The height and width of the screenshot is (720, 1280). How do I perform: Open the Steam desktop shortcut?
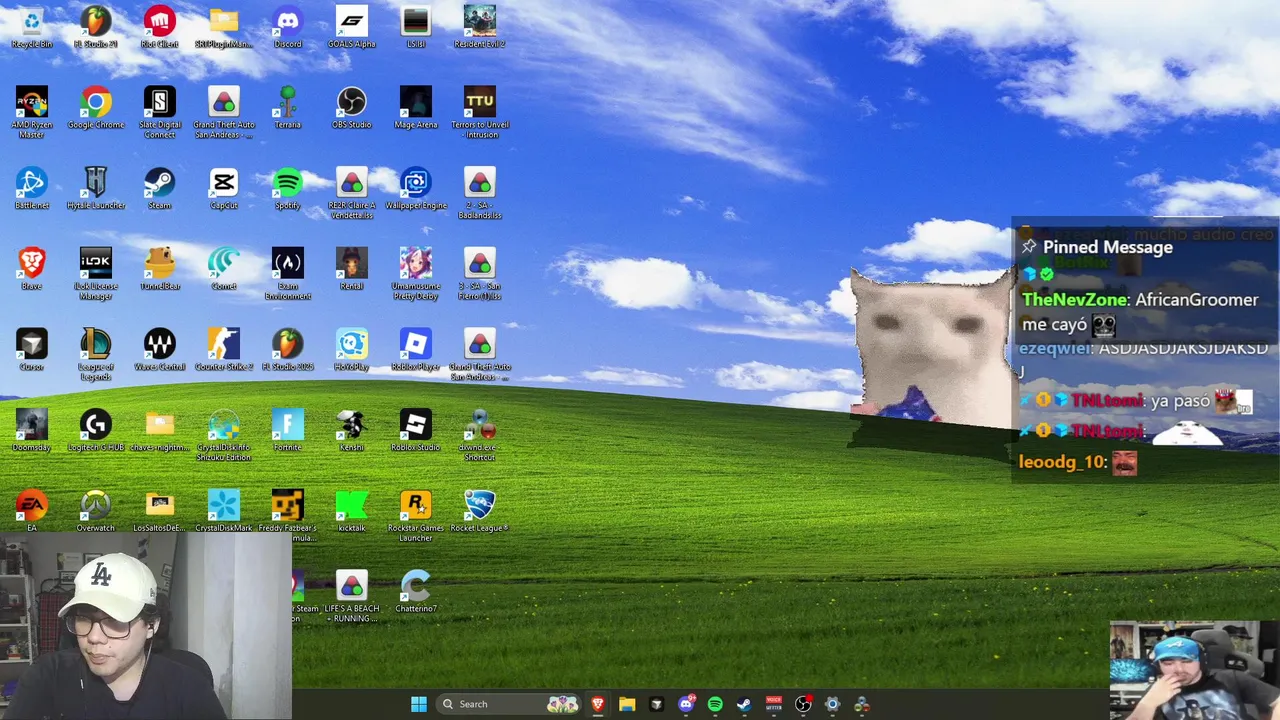coord(160,189)
